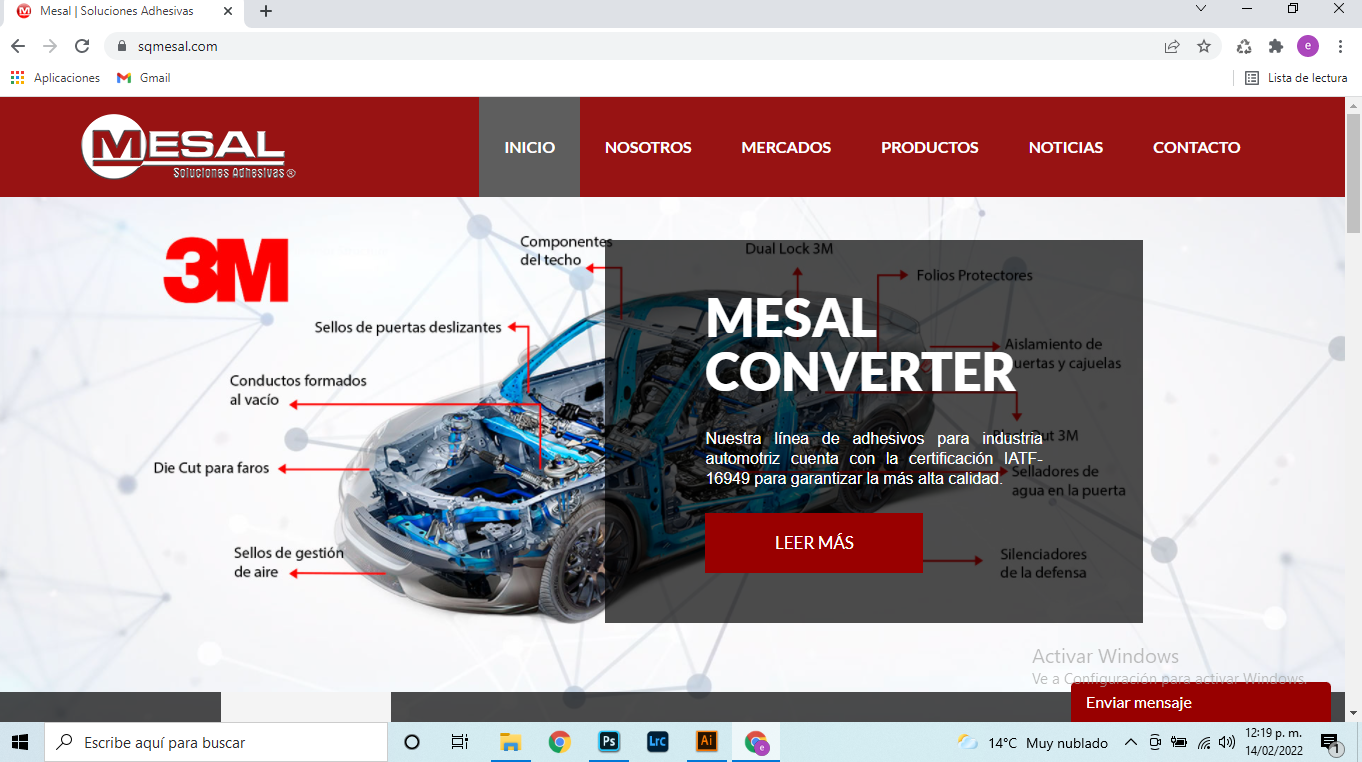Viewport: 1362px width, 762px height.
Task: Open Photoshop from the taskbar
Action: (608, 742)
